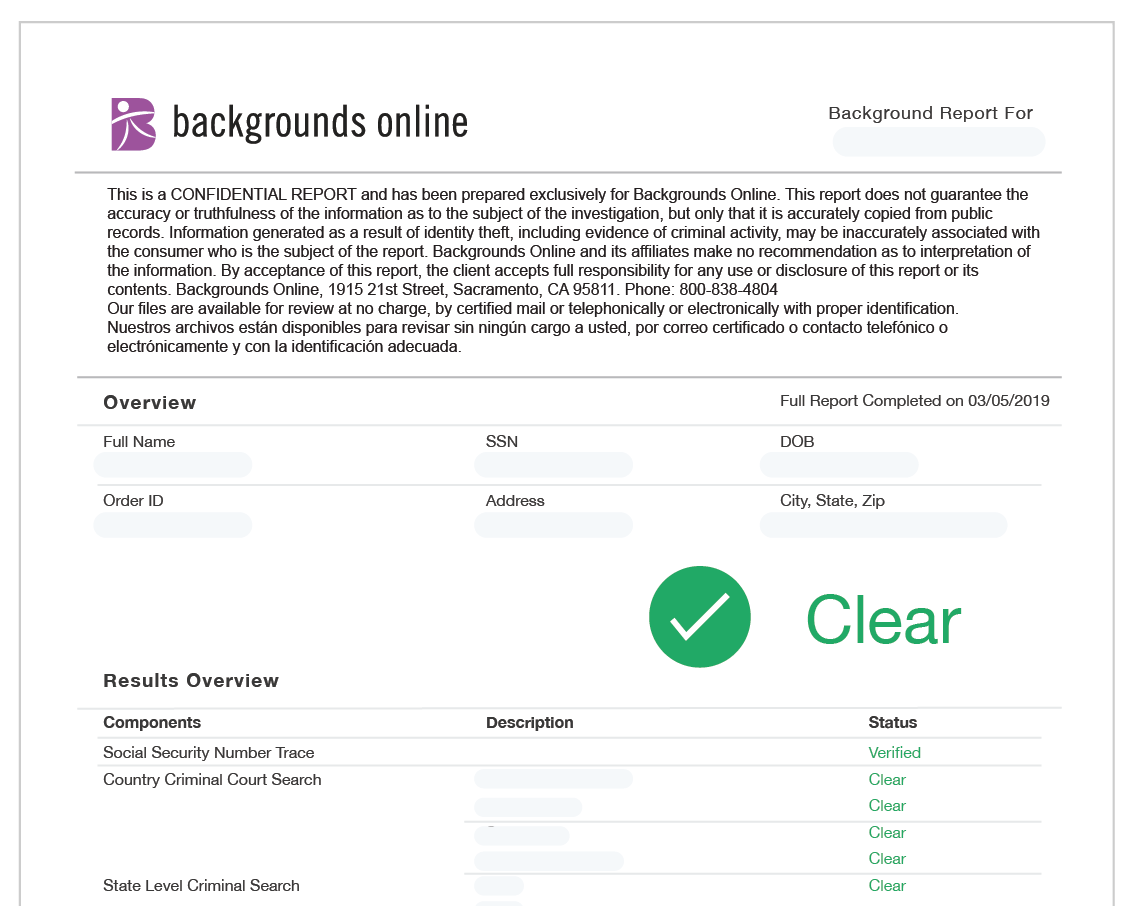Click the SSN label

pyautogui.click(x=502, y=441)
